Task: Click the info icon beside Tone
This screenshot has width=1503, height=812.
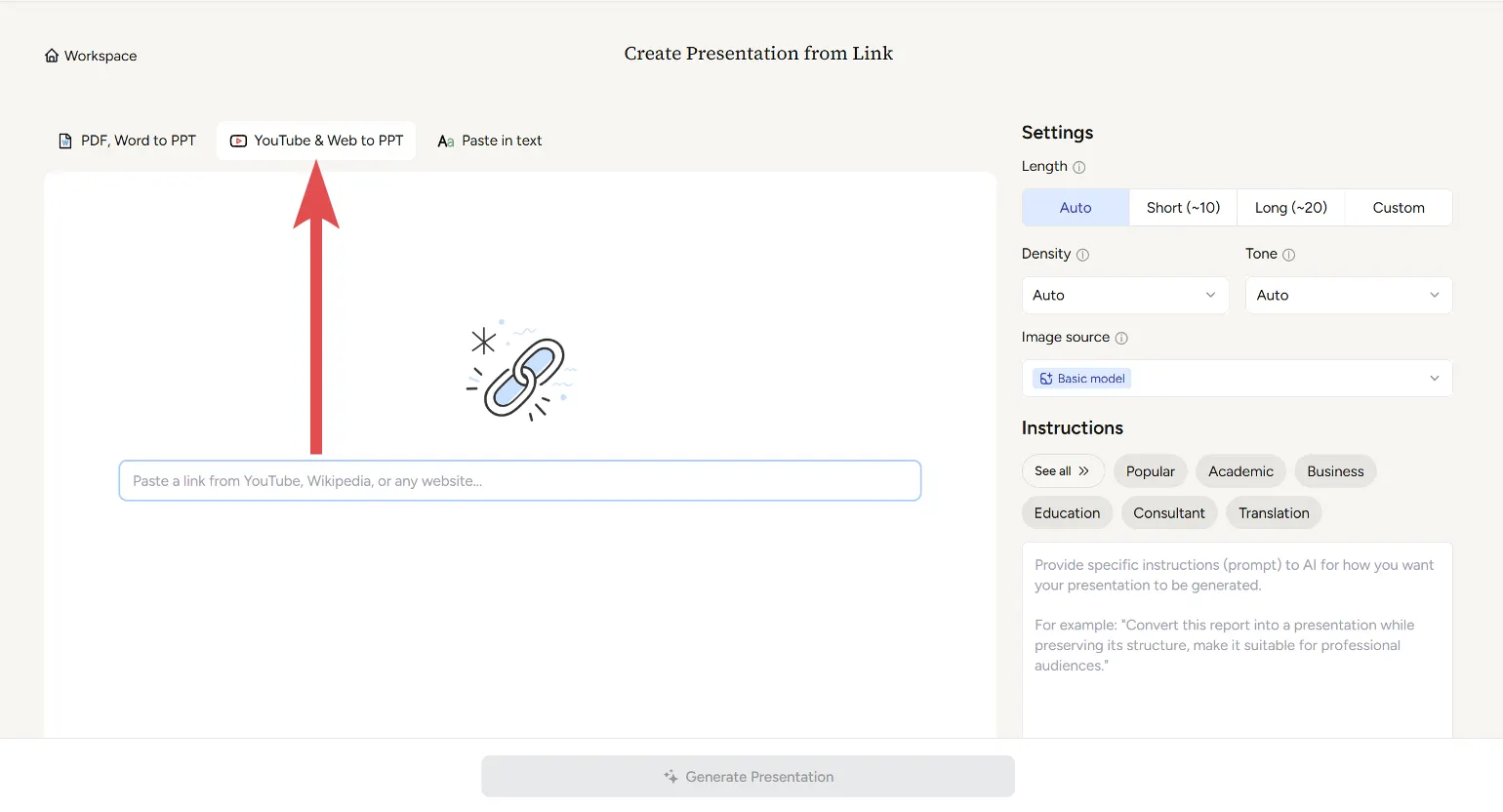Action: click(x=1288, y=255)
